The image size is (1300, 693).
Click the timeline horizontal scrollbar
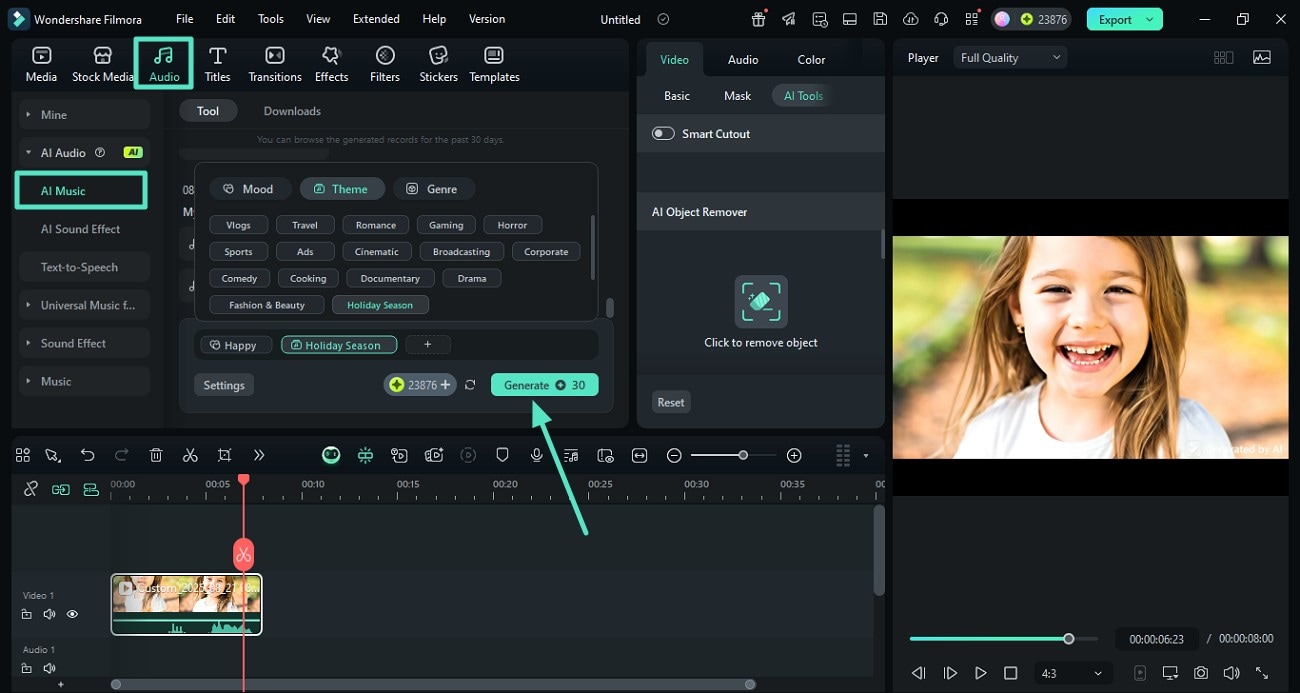tap(433, 684)
